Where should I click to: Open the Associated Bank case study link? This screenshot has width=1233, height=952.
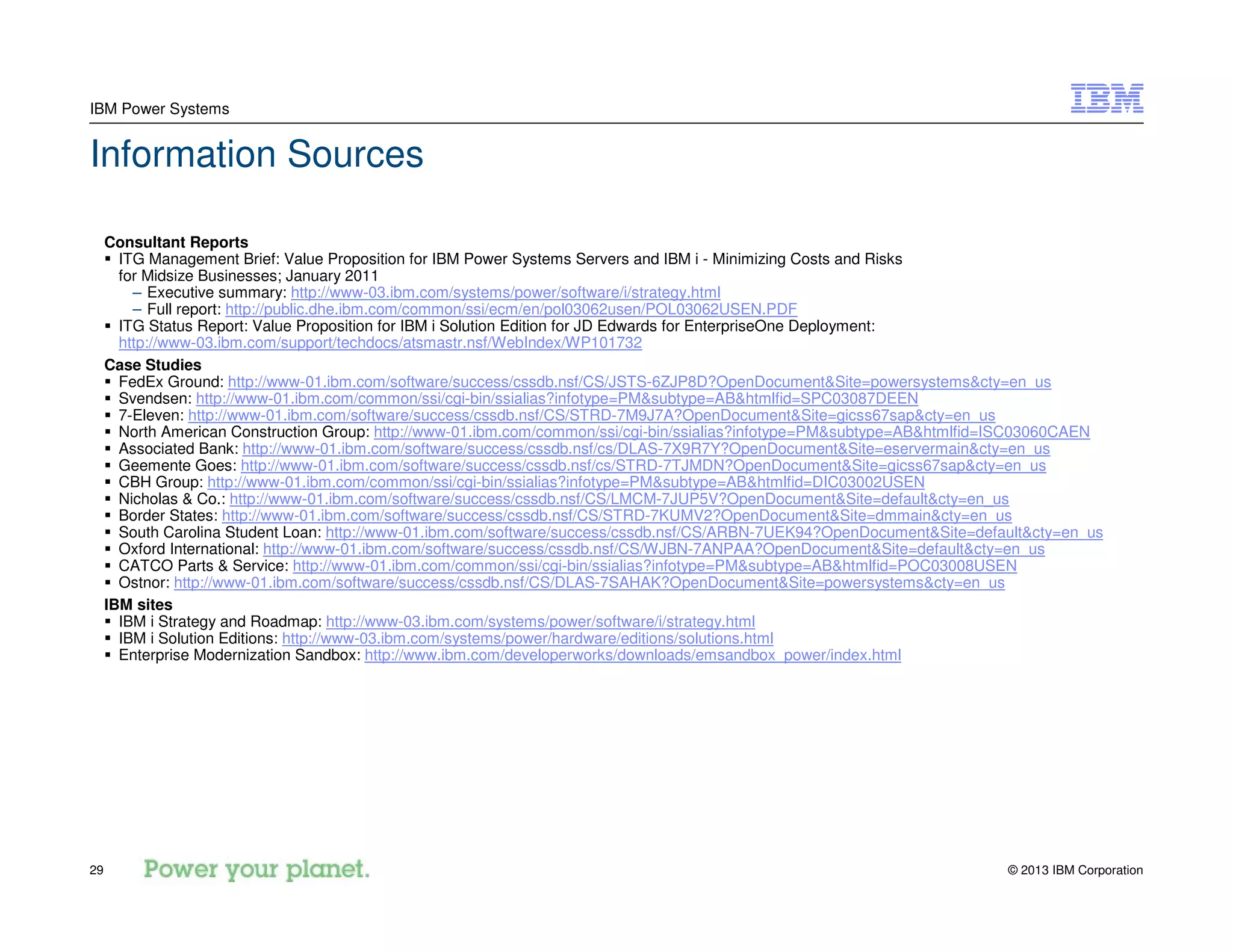[x=646, y=450]
